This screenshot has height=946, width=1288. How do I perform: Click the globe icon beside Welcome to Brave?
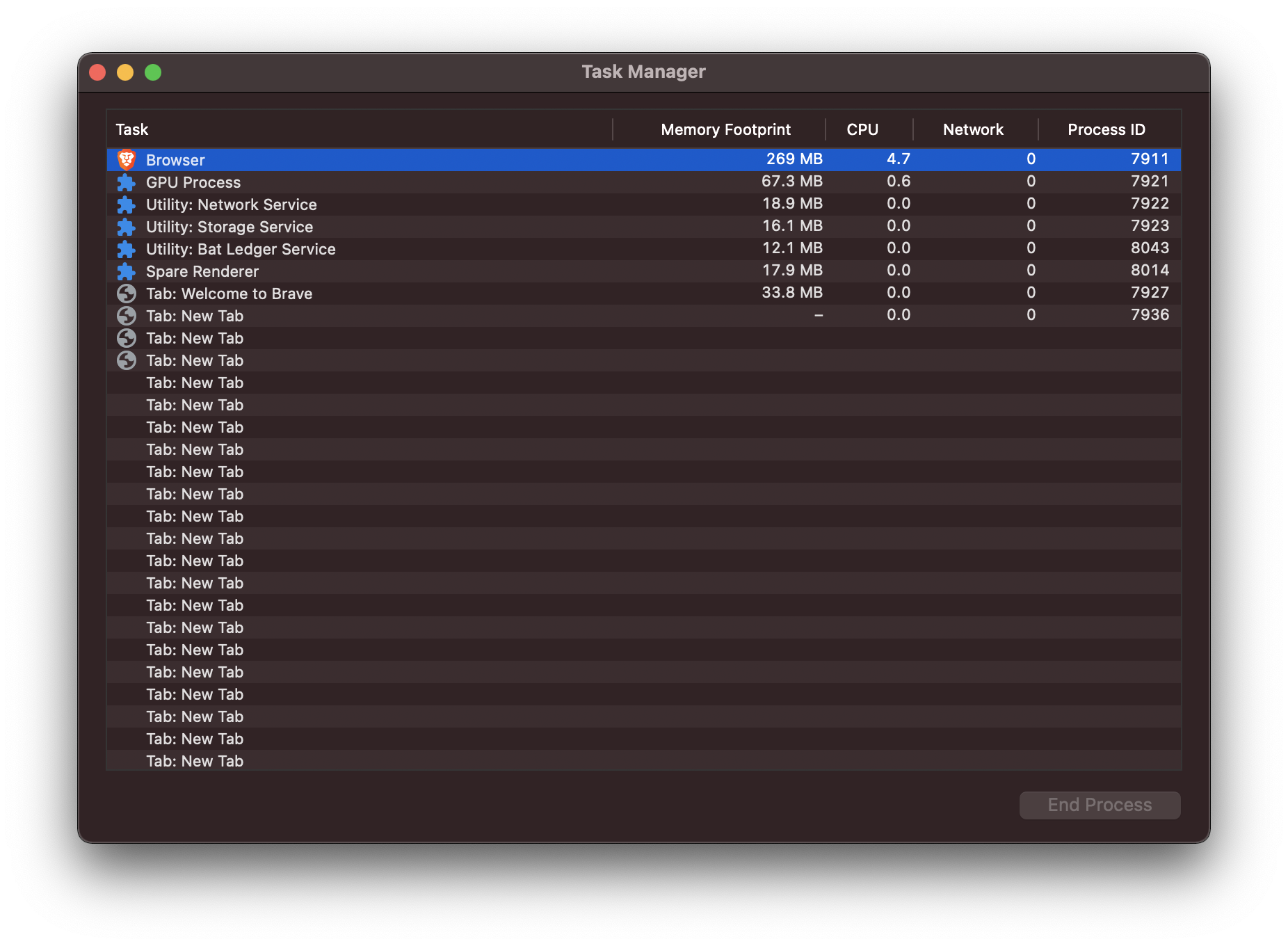click(127, 294)
